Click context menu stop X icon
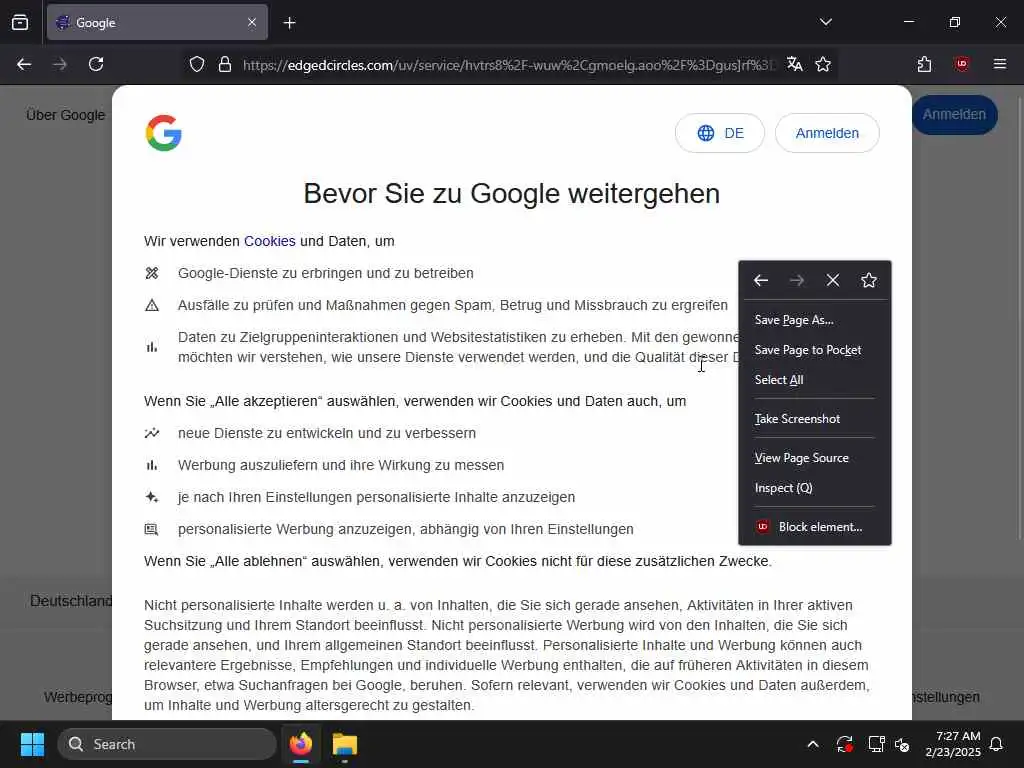 tap(833, 281)
